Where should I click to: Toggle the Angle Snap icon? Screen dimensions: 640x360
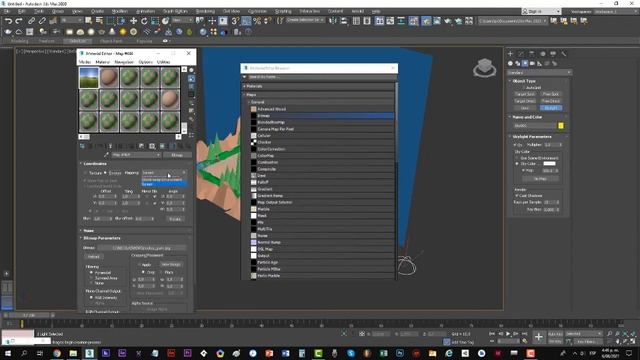pos(246,20)
